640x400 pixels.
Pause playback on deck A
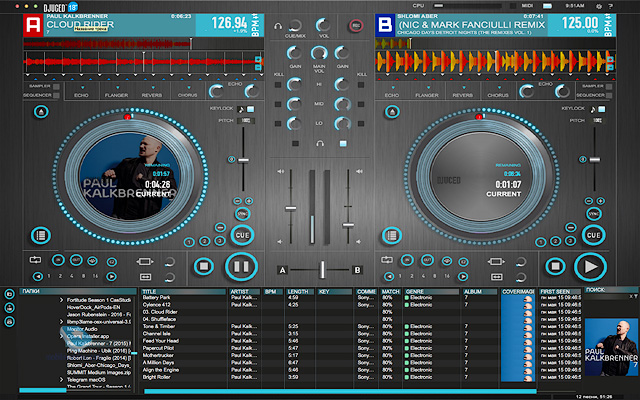click(x=241, y=267)
